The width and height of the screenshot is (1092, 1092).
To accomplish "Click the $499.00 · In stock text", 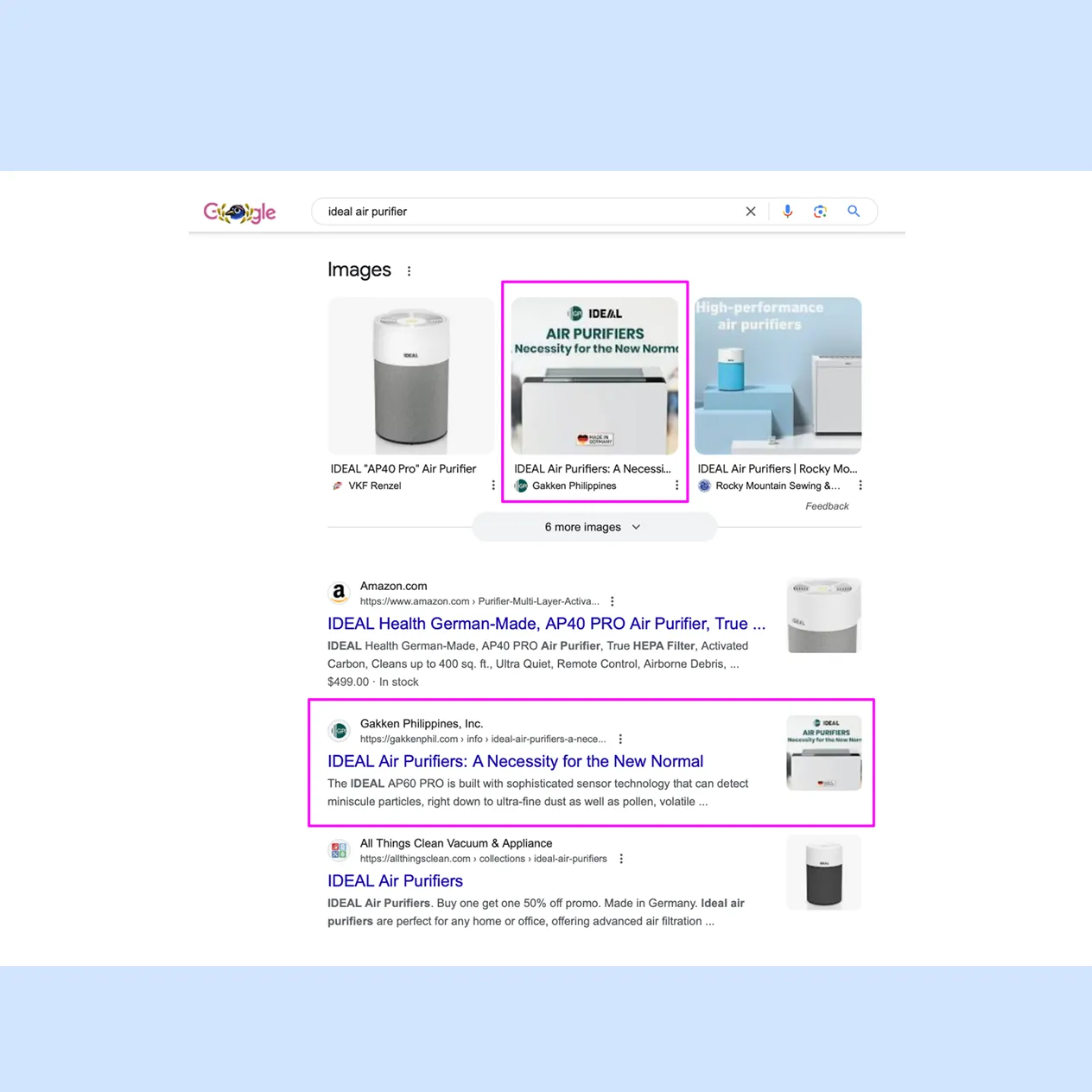I will click(372, 682).
